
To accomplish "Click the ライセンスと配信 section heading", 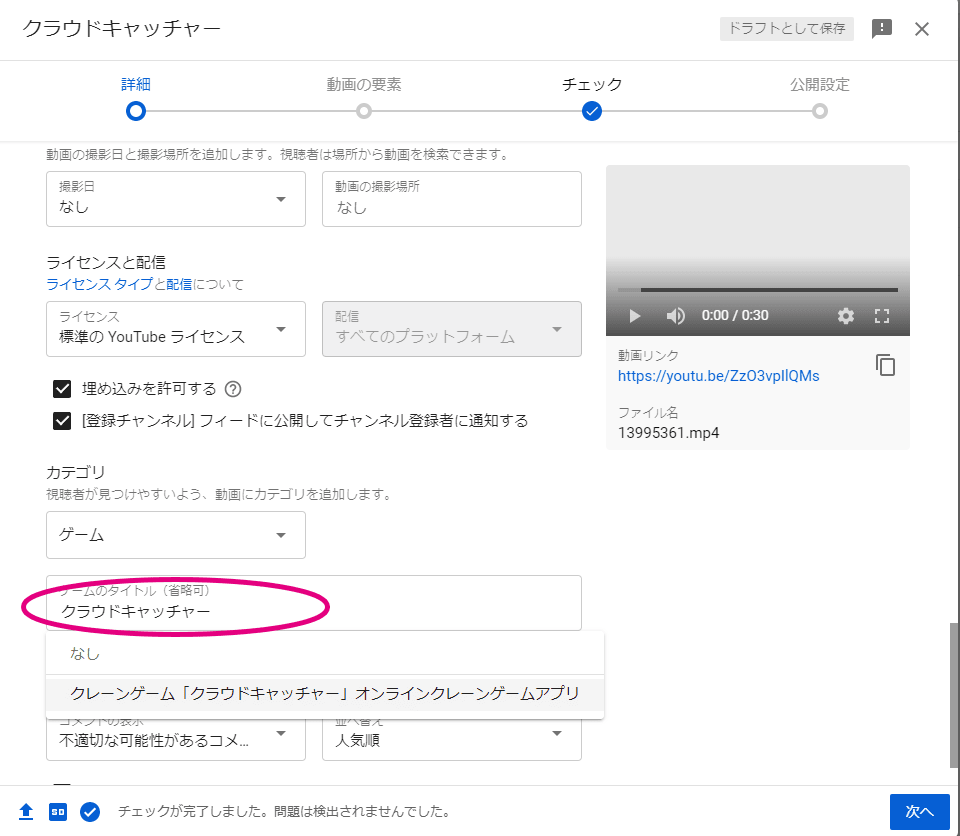I will [x=106, y=263].
